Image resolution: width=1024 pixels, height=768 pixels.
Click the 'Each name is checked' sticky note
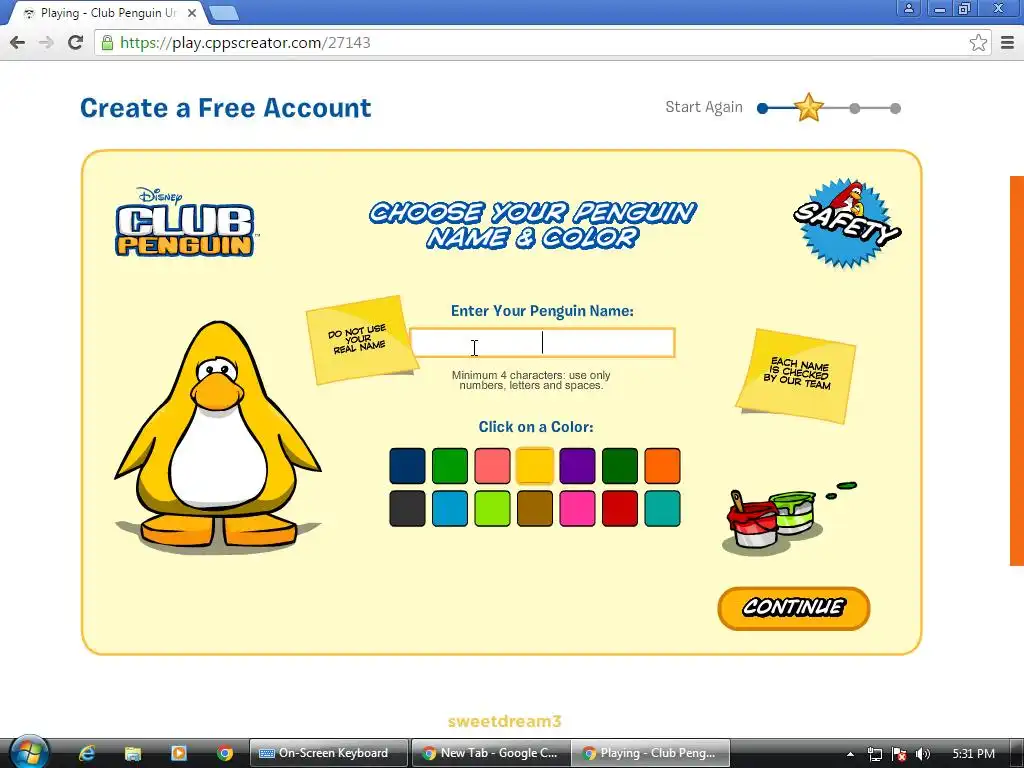pyautogui.click(x=797, y=376)
